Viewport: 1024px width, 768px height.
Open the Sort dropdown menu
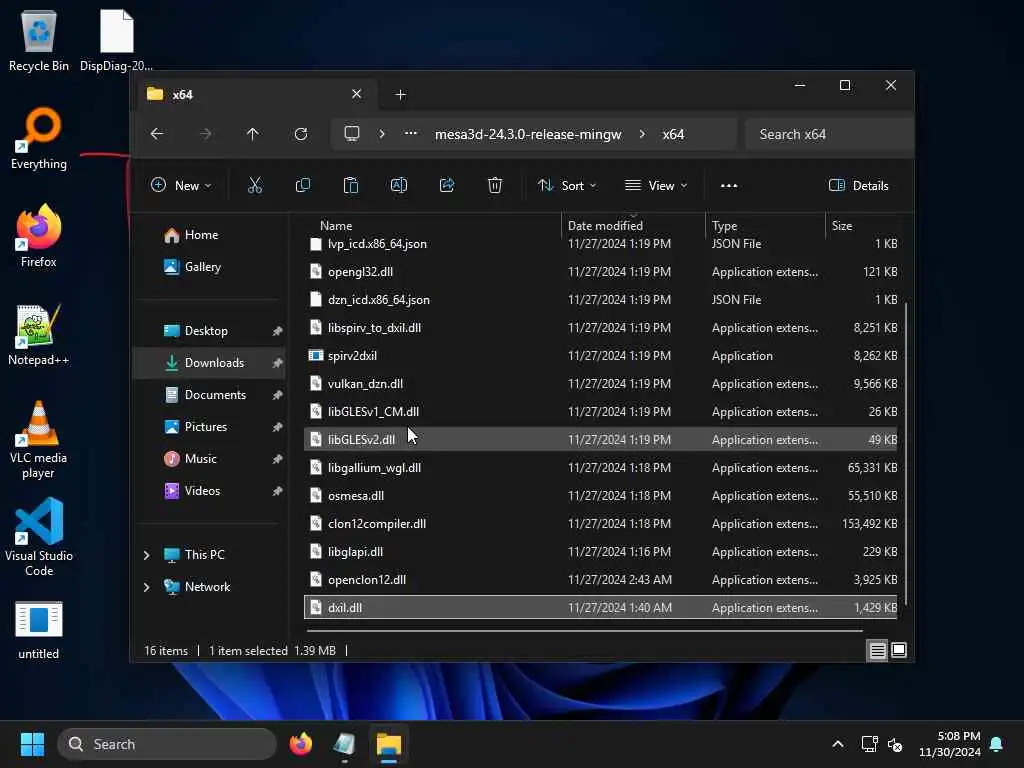click(x=567, y=185)
